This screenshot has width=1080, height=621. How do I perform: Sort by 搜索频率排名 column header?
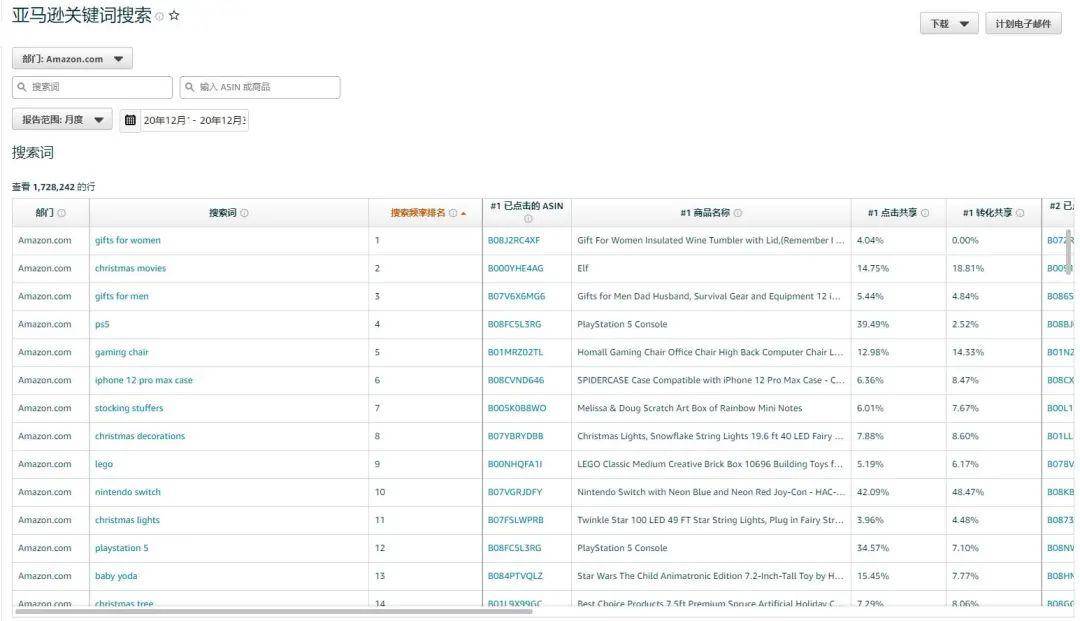pyautogui.click(x=417, y=213)
